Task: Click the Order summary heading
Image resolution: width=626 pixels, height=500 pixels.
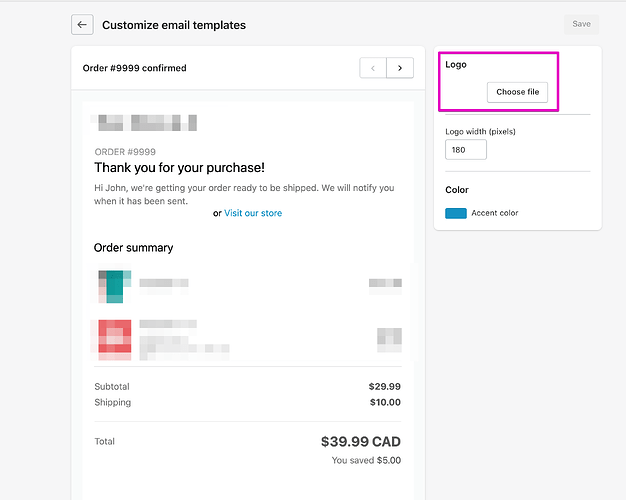Action: point(133,247)
